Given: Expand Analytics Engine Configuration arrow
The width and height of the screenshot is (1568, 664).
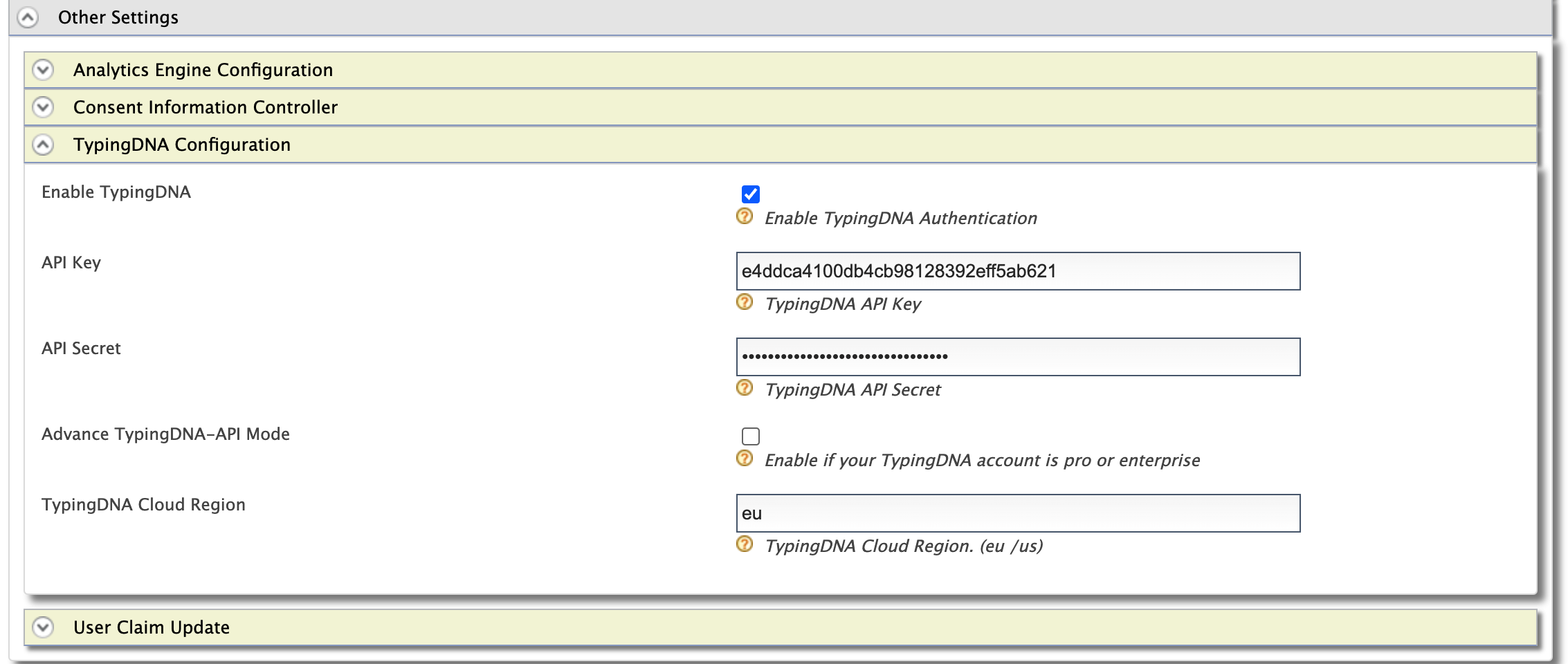Looking at the screenshot, I should pos(43,70).
